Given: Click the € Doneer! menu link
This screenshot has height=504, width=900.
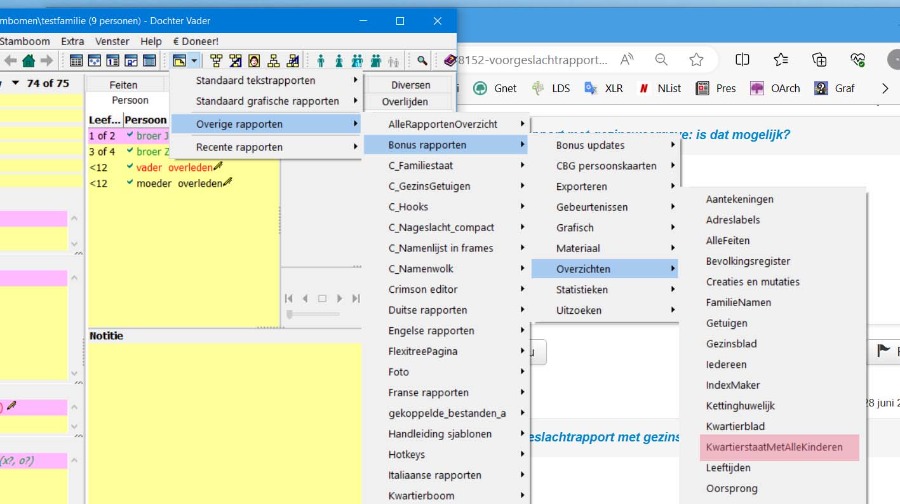Looking at the screenshot, I should coord(195,41).
